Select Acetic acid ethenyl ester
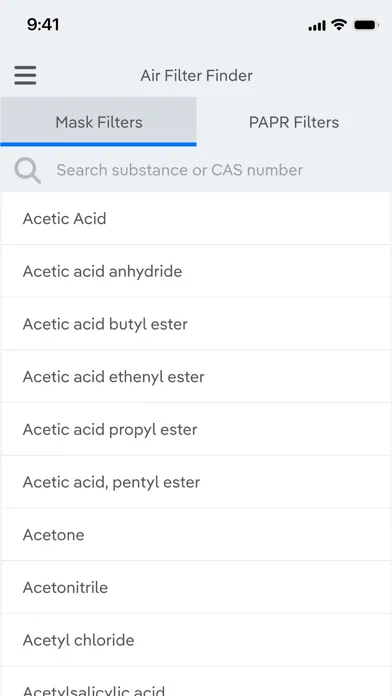 coord(196,377)
